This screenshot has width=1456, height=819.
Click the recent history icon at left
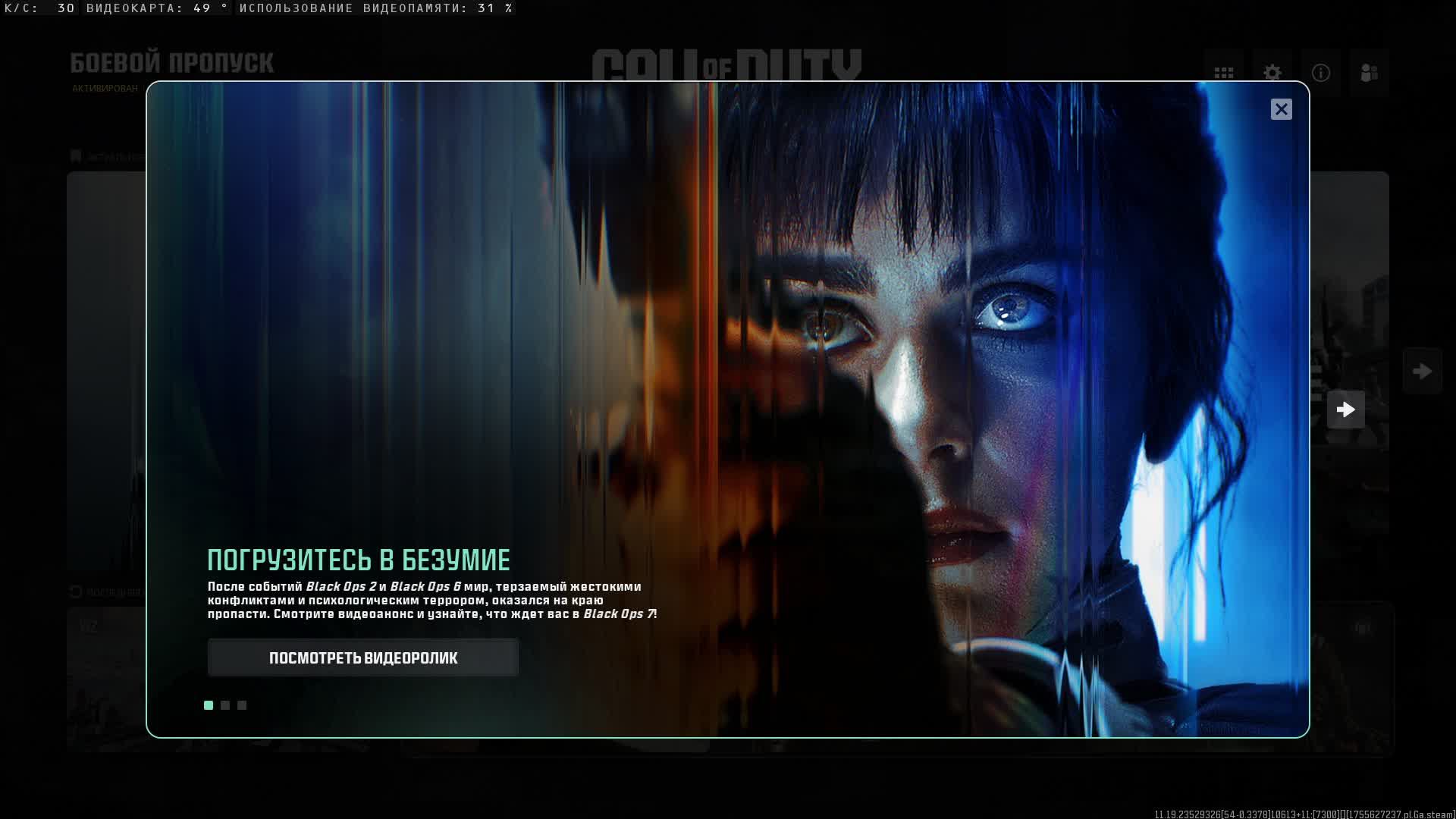click(x=75, y=591)
